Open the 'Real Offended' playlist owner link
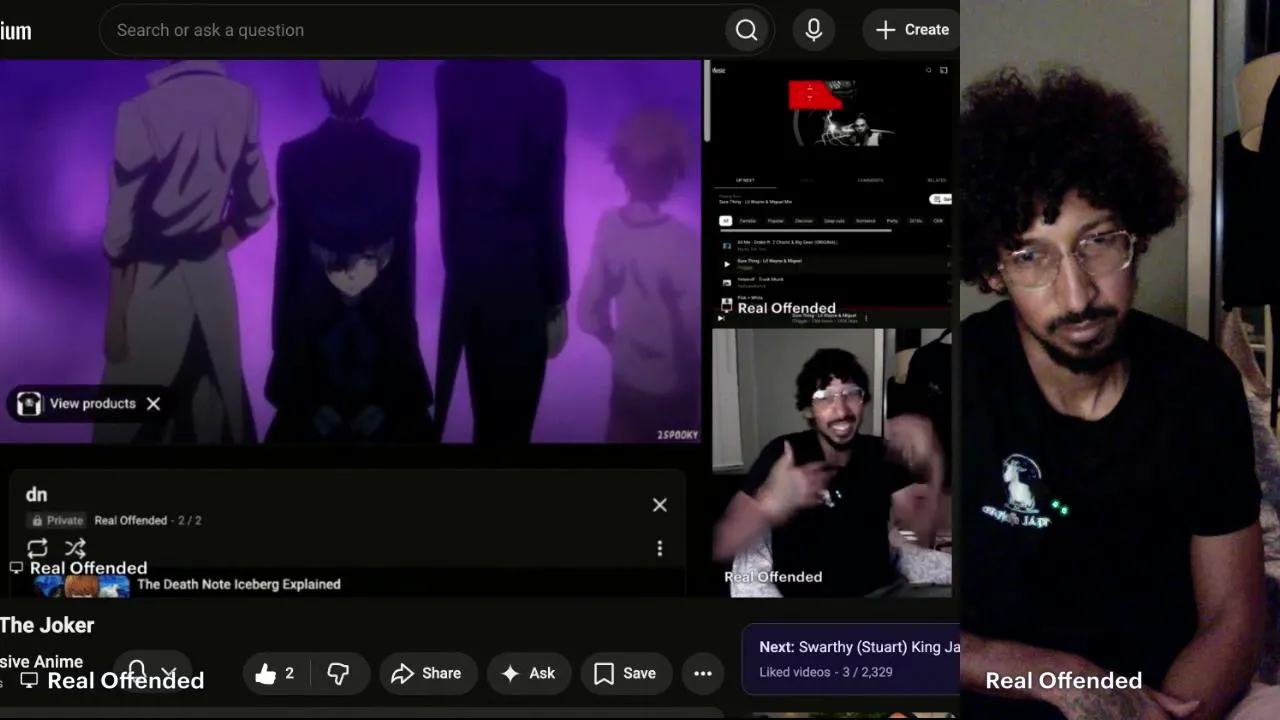1280x720 pixels. (130, 521)
